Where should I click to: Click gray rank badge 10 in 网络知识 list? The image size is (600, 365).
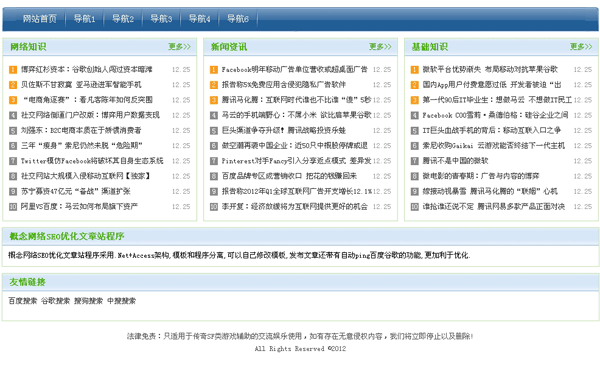13,207
